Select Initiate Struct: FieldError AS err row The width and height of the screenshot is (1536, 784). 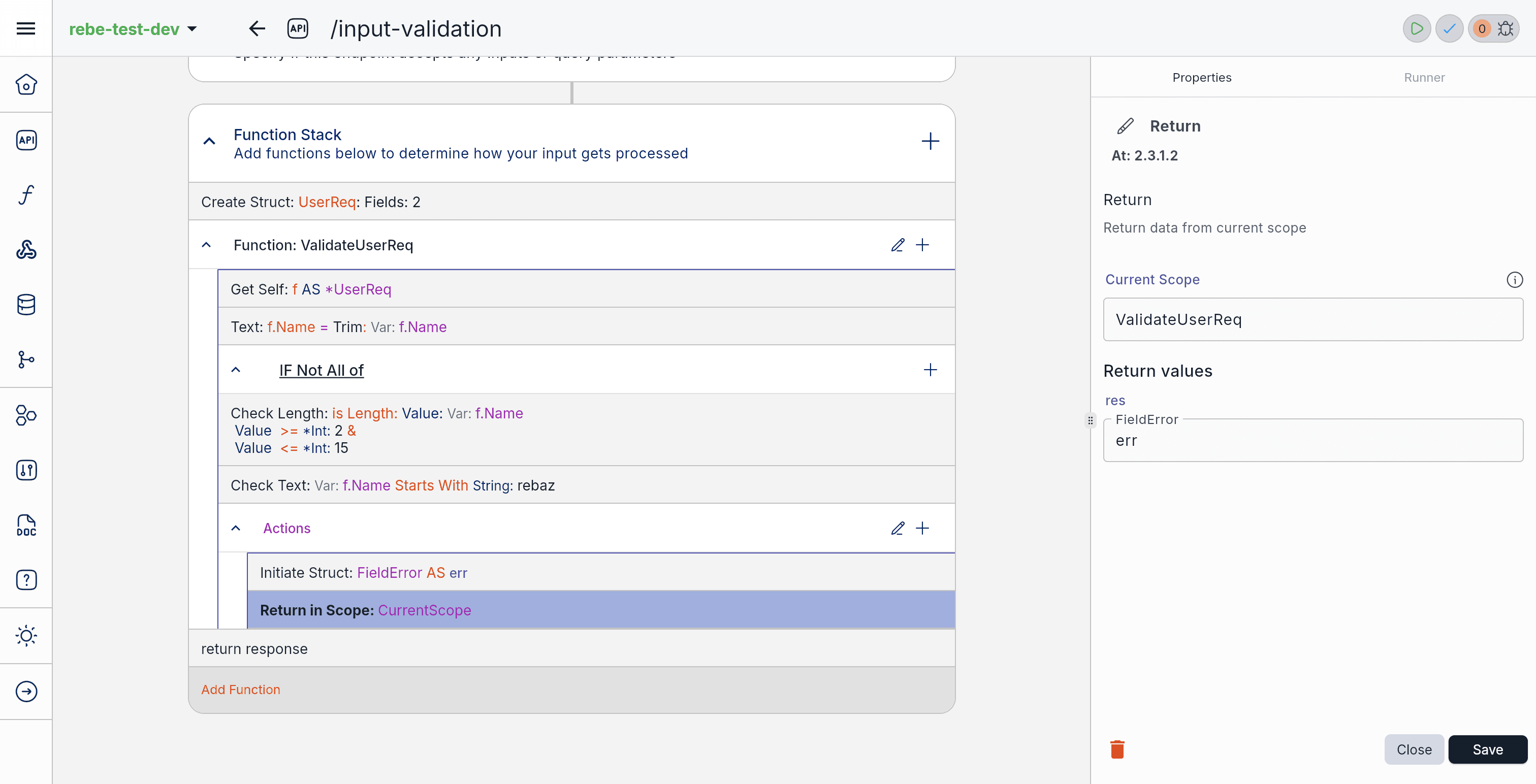(601, 572)
